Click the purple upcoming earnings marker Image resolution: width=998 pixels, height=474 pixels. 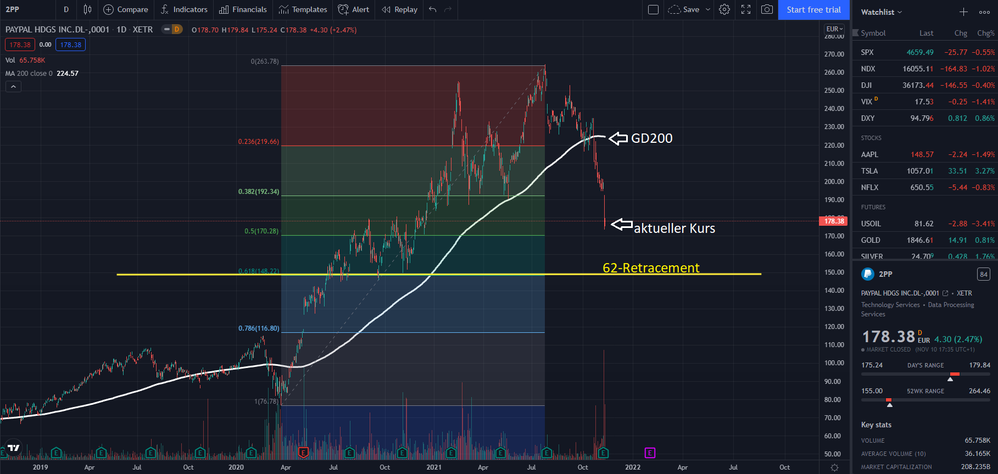650,452
